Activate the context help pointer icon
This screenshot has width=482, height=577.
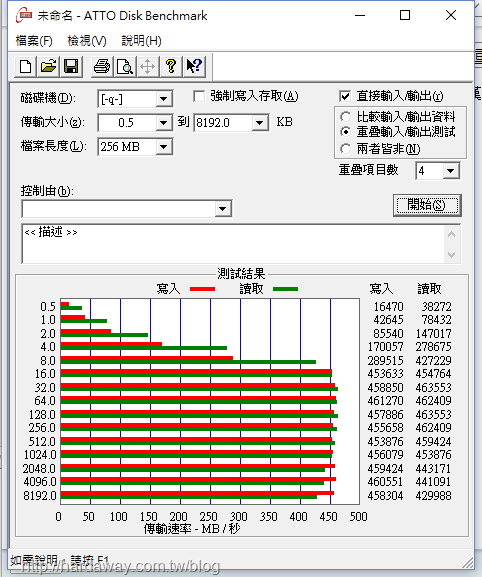(x=194, y=67)
